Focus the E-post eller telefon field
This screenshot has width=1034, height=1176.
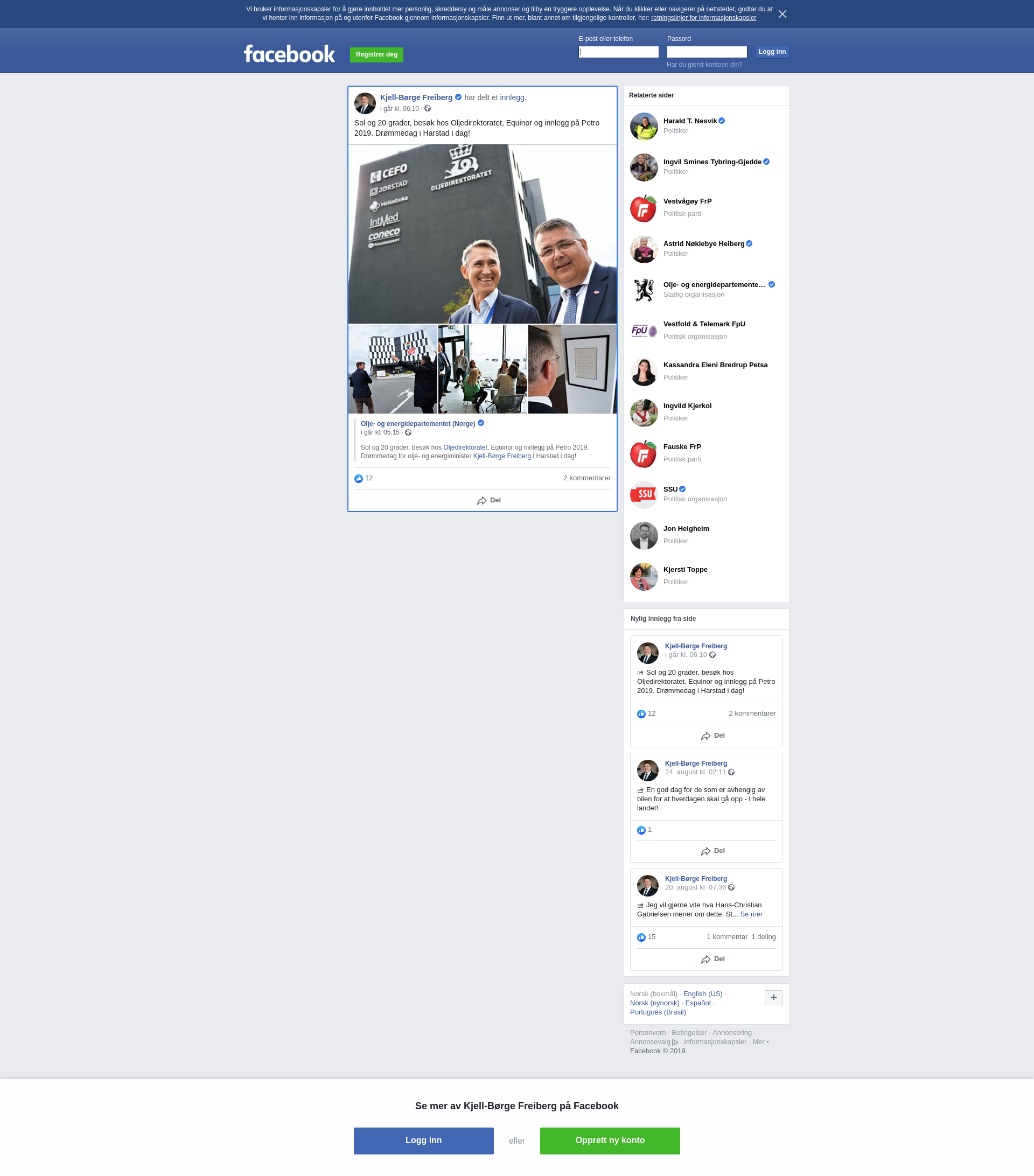pos(618,52)
